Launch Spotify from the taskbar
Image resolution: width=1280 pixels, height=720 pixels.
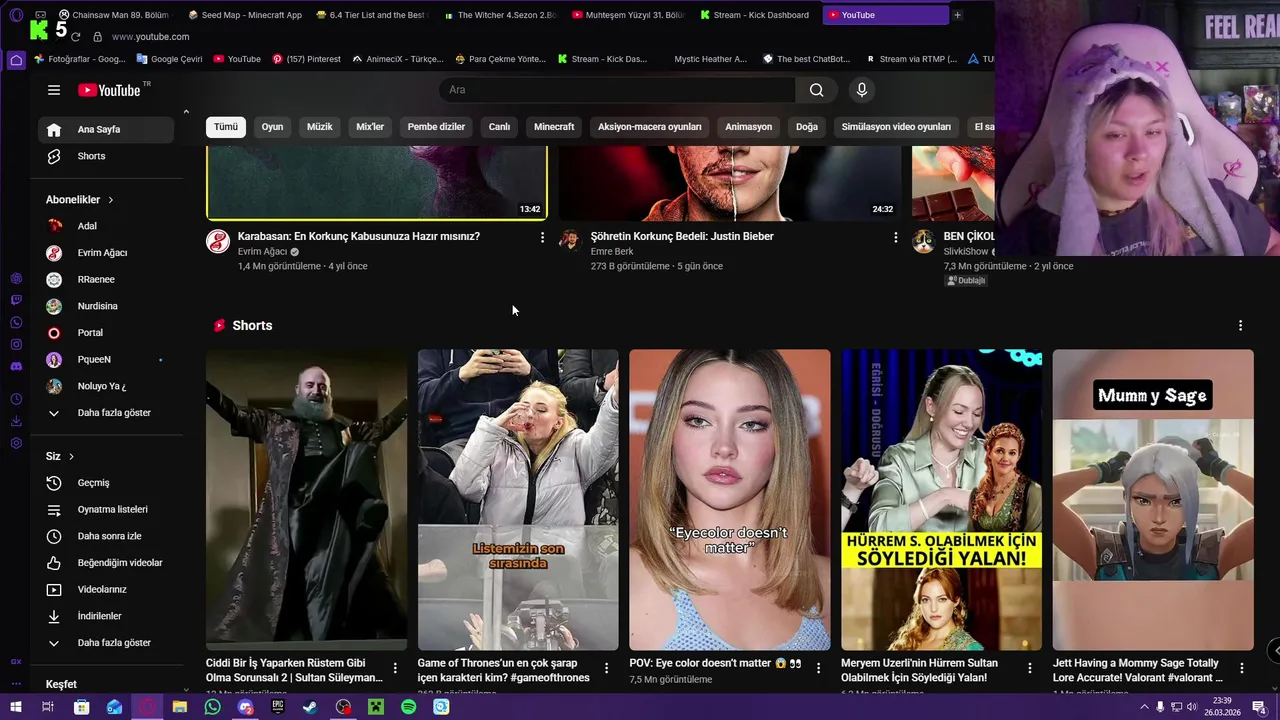[x=408, y=707]
